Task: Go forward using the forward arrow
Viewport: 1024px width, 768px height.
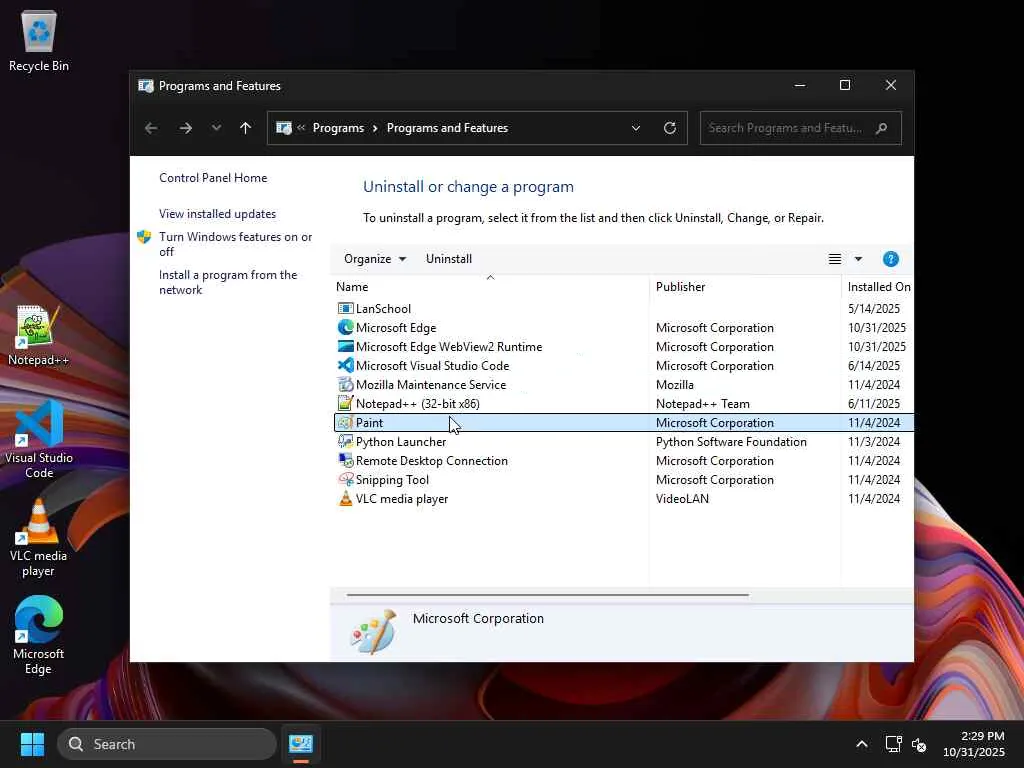Action: 185,128
